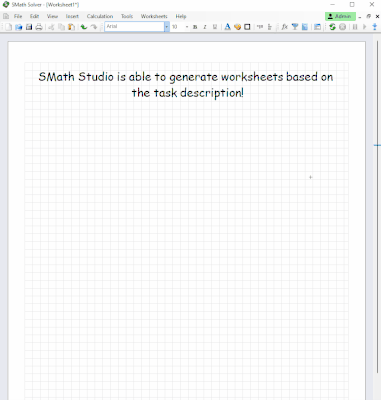Open the Insert menu
The image size is (381, 400).
point(72,16)
